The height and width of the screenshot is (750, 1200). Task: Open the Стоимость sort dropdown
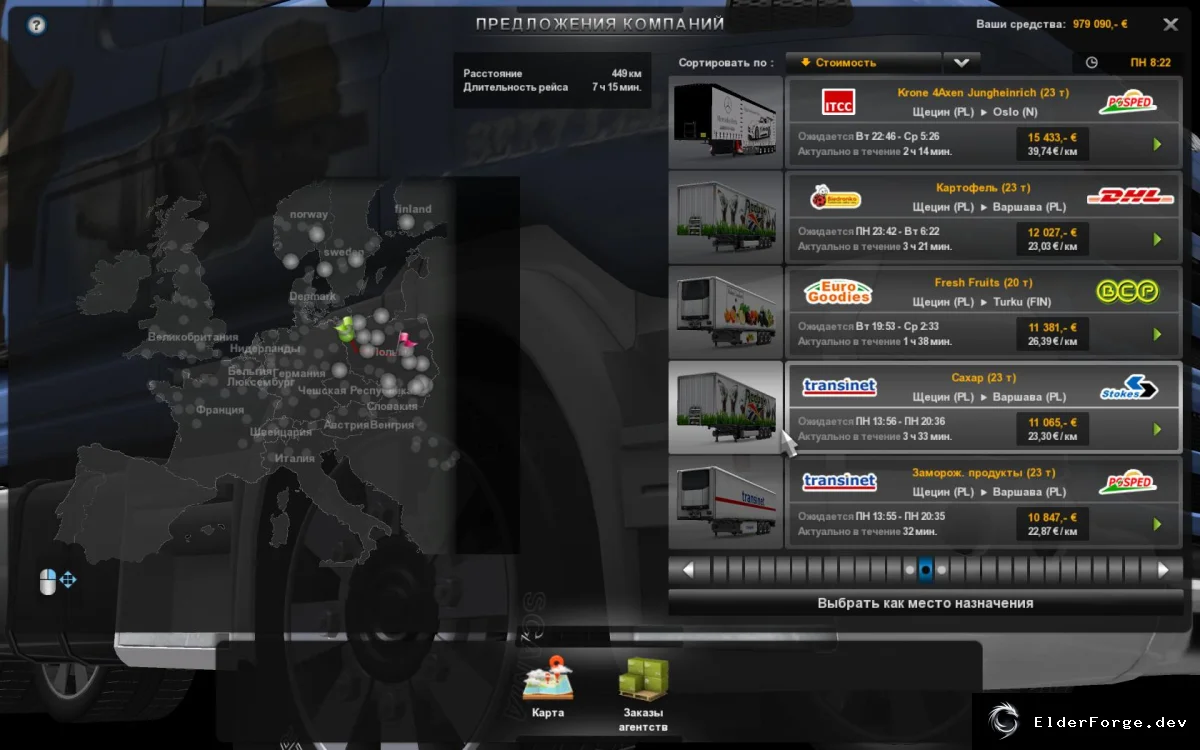863,62
